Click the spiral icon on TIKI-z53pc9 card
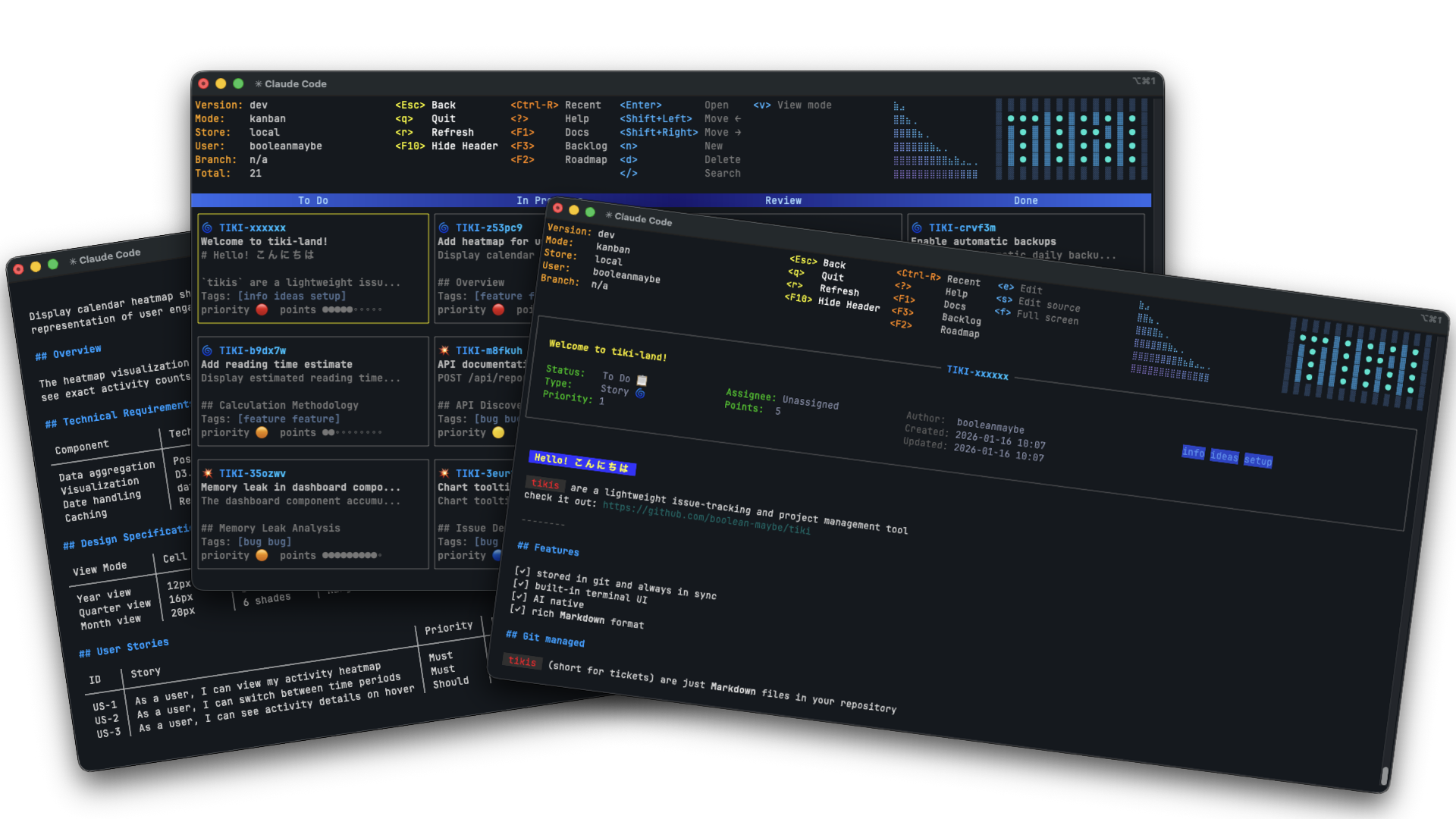 click(444, 227)
